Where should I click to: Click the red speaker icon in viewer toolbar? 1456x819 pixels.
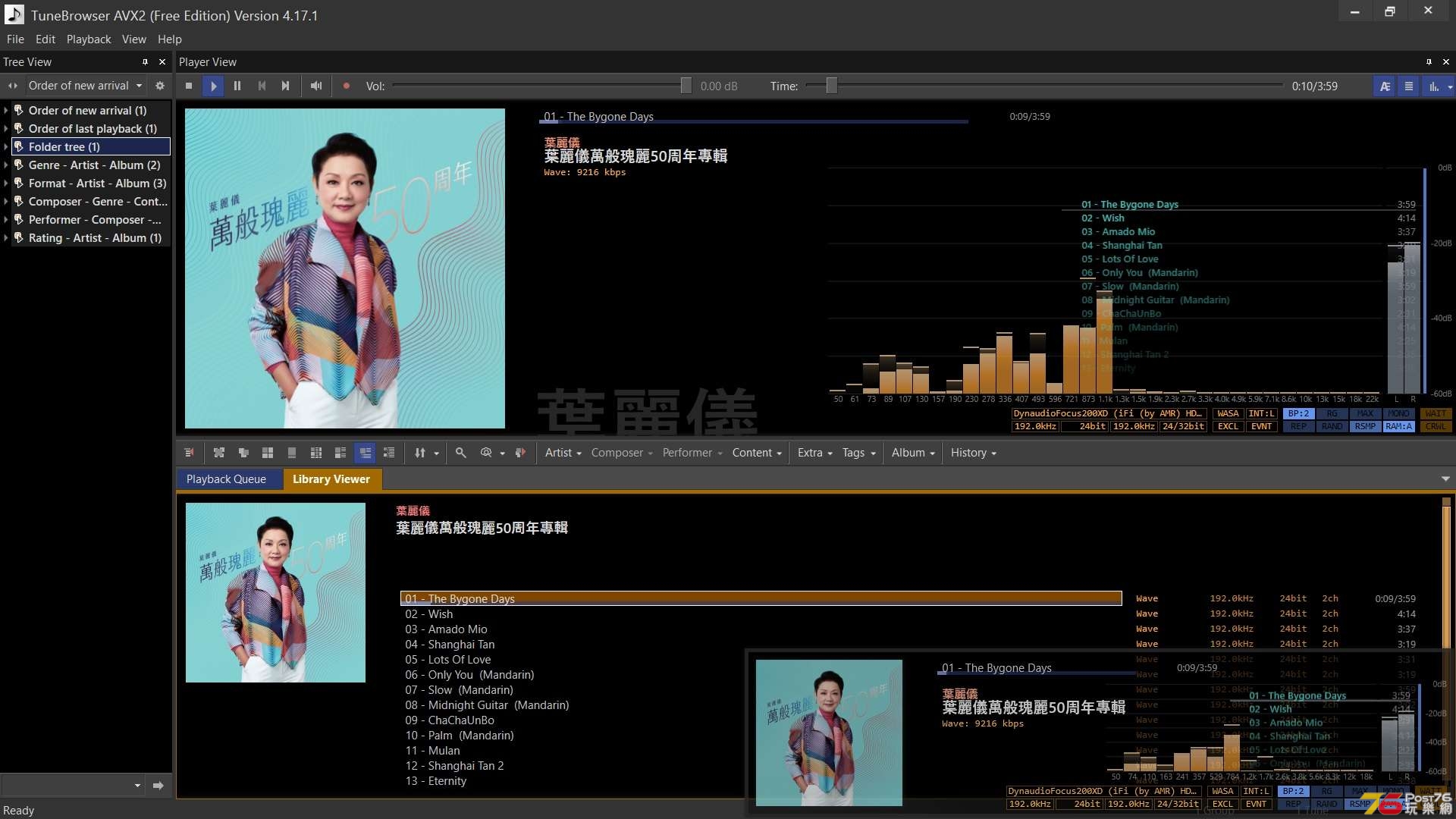click(x=520, y=453)
